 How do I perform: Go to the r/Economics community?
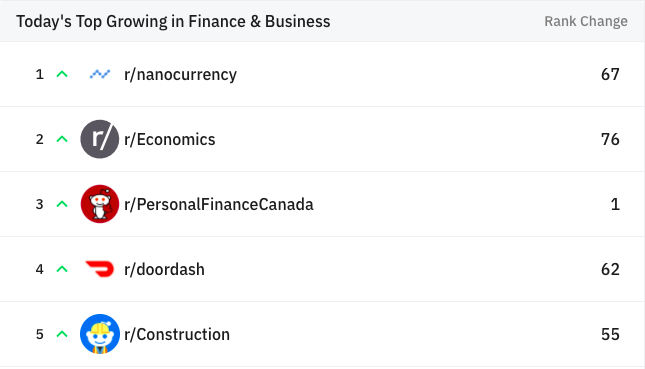coord(169,139)
